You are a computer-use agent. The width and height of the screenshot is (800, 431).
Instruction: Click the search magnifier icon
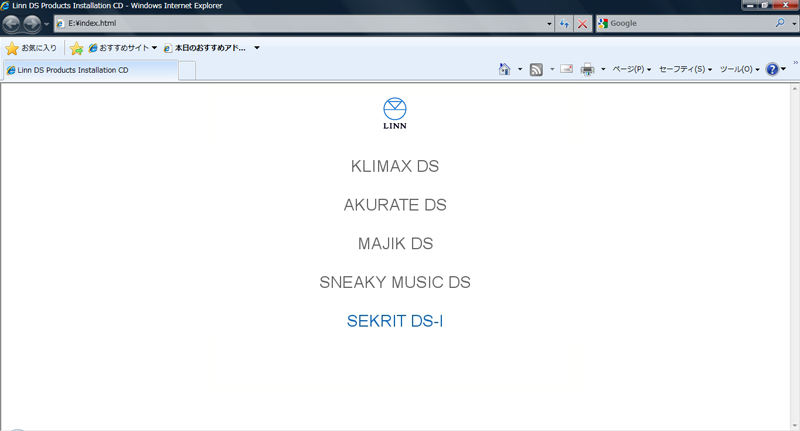[780, 23]
